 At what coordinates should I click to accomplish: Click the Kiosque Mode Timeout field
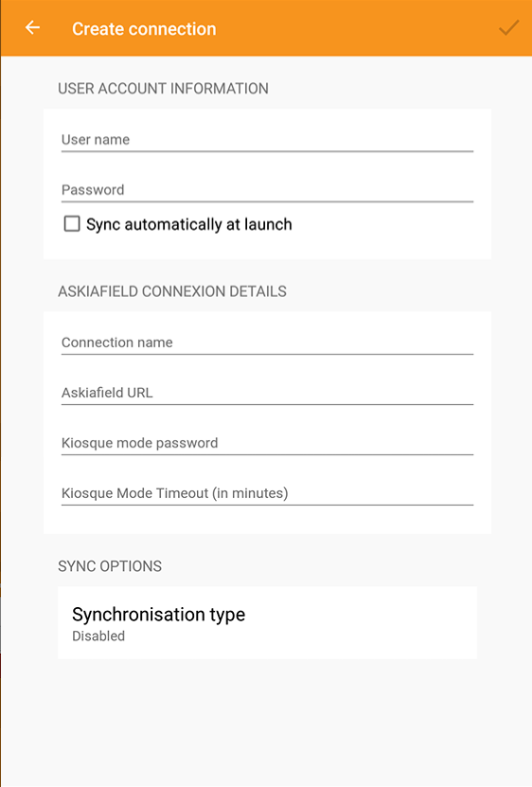click(267, 493)
